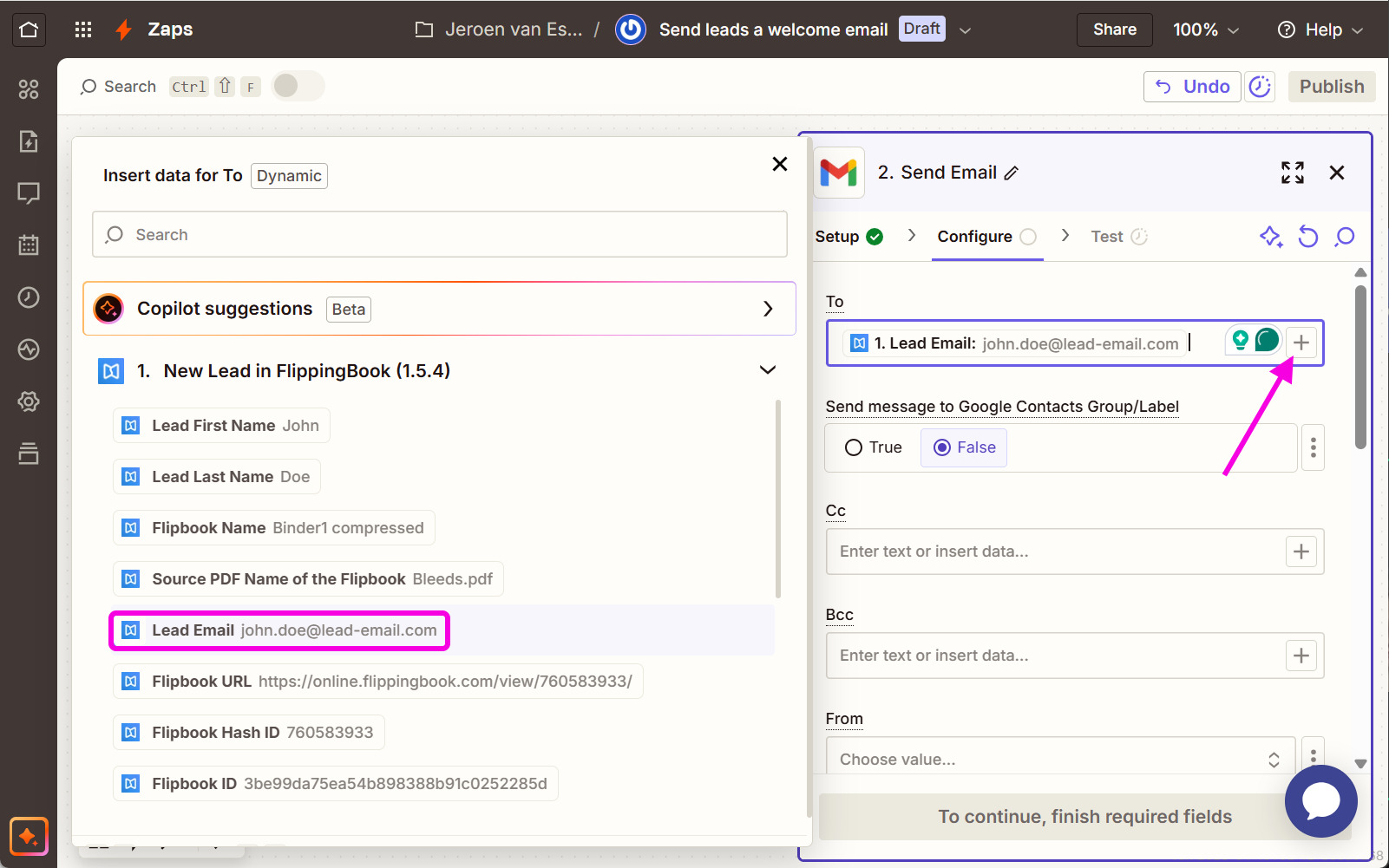This screenshot has width=1389, height=868.
Task: Rename step with the pencil icon
Action: click(1012, 173)
